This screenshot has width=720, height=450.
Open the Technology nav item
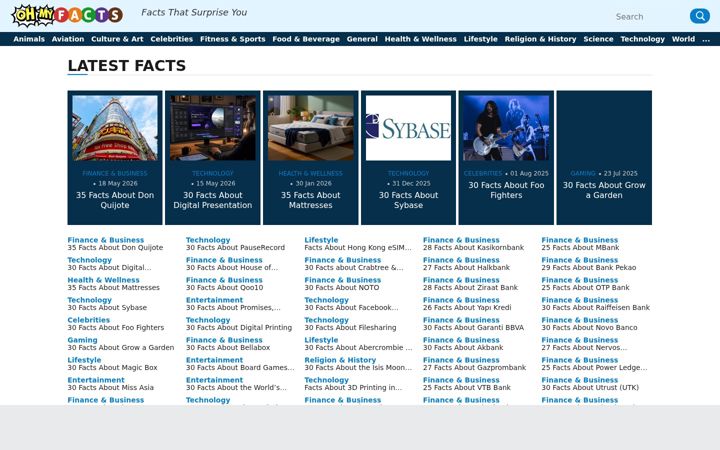coord(642,39)
